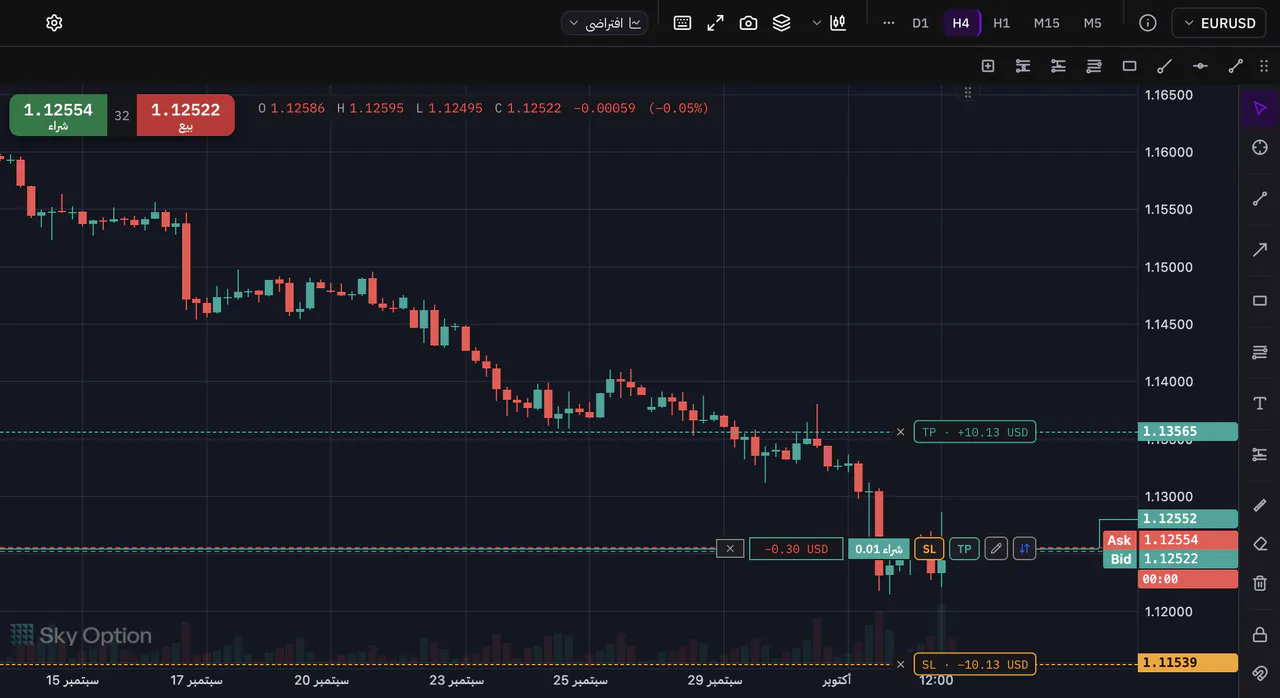Screen dimensions: 1280x698
Task: Switch to the M15 timeframe
Action: [1046, 23]
